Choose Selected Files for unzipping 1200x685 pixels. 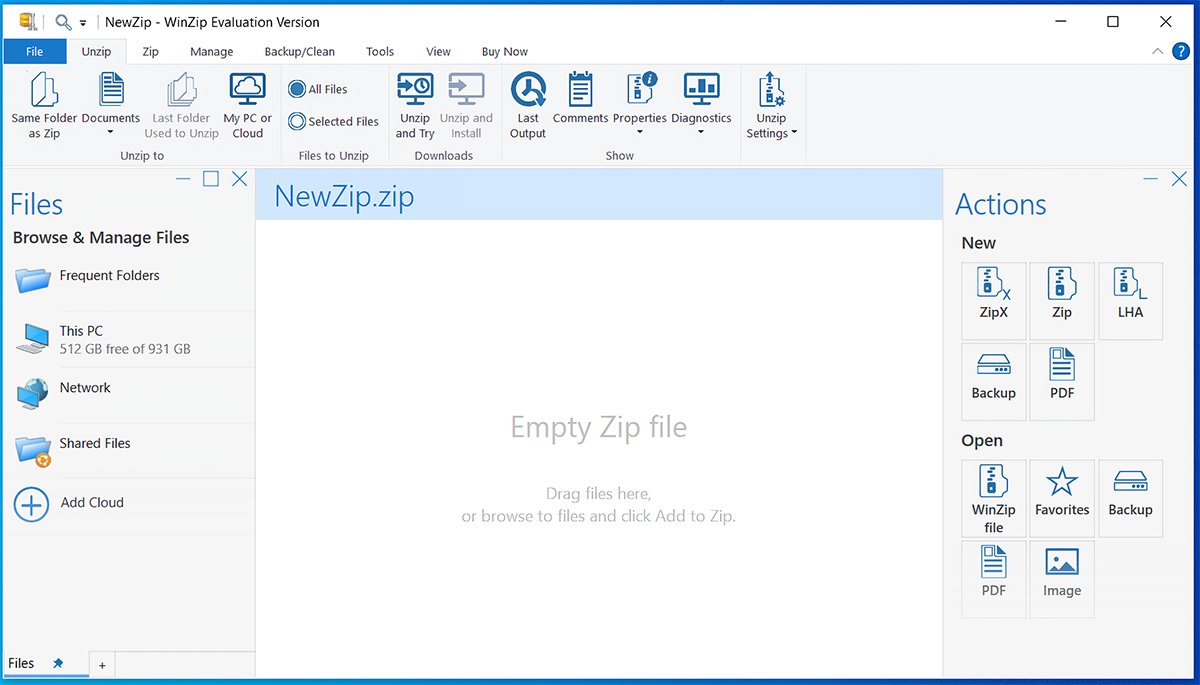pyautogui.click(x=333, y=121)
